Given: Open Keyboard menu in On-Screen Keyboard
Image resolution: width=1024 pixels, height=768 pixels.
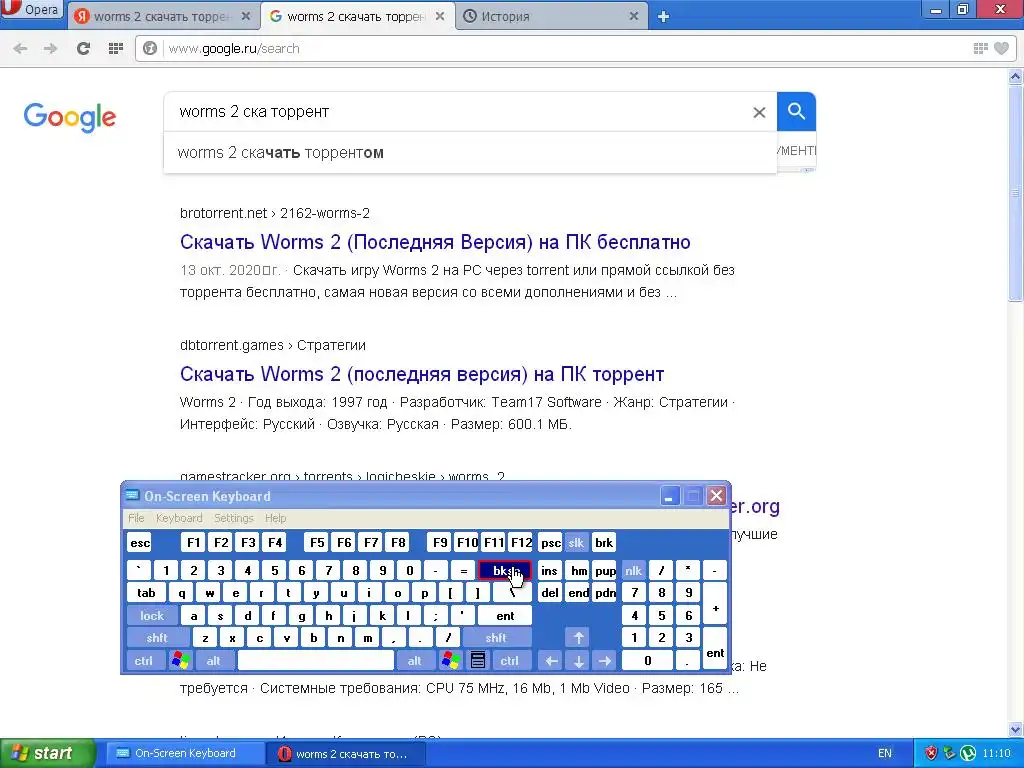Looking at the screenshot, I should click(x=179, y=518).
